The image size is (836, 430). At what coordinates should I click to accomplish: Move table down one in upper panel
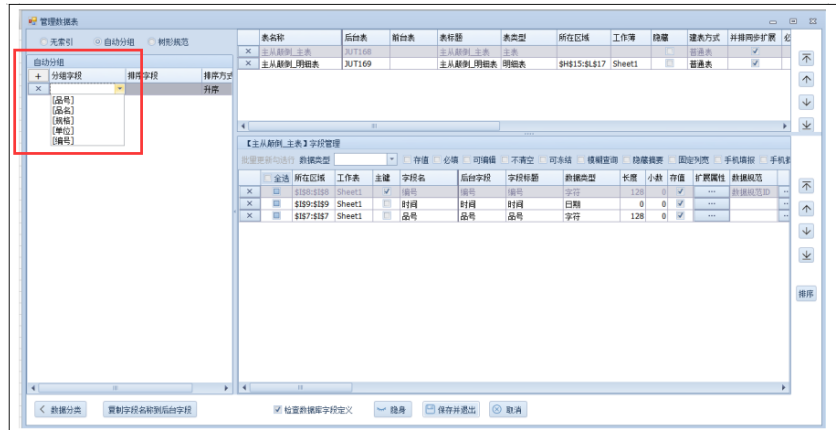click(806, 102)
